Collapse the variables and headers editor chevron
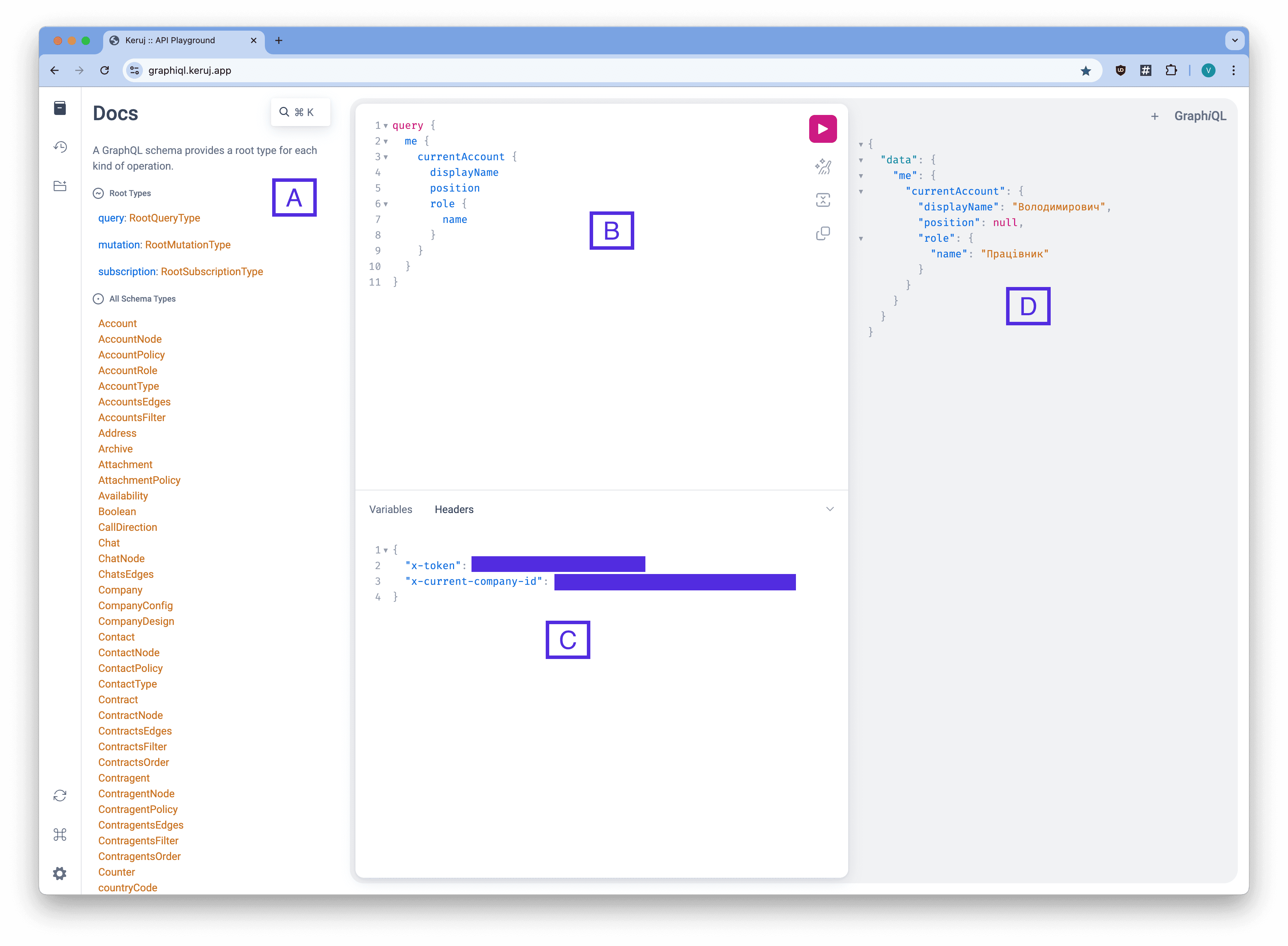This screenshot has height=946, width=1288. [x=829, y=509]
